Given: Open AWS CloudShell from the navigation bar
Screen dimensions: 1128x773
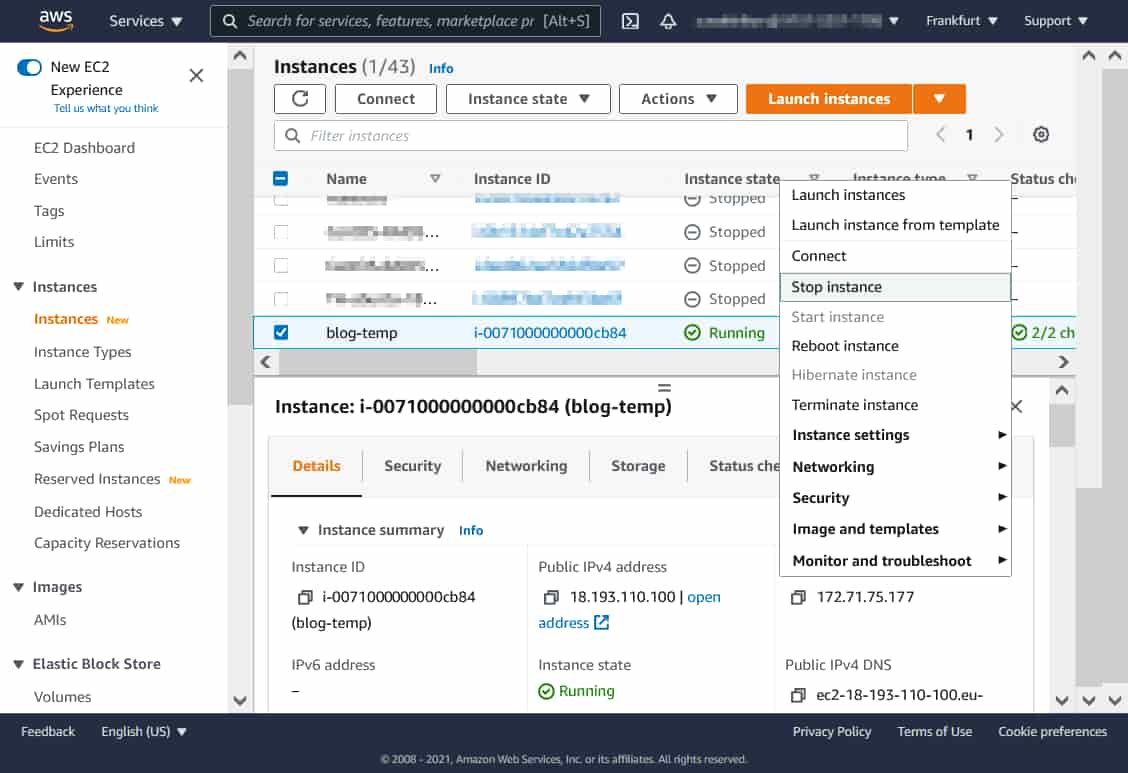Looking at the screenshot, I should tap(630, 20).
